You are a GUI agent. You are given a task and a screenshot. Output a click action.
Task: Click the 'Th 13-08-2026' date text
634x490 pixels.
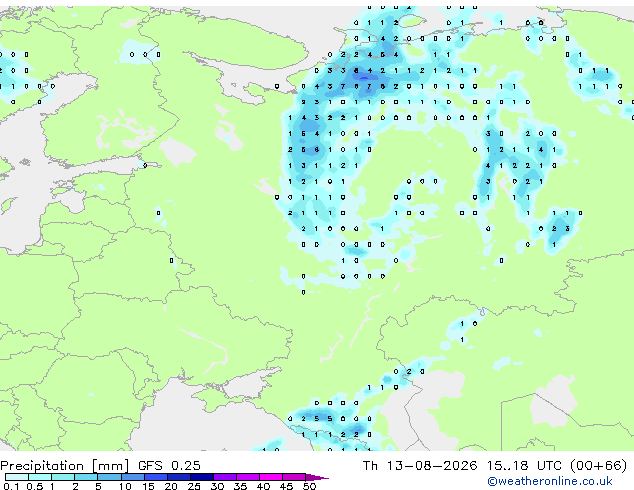420,466
